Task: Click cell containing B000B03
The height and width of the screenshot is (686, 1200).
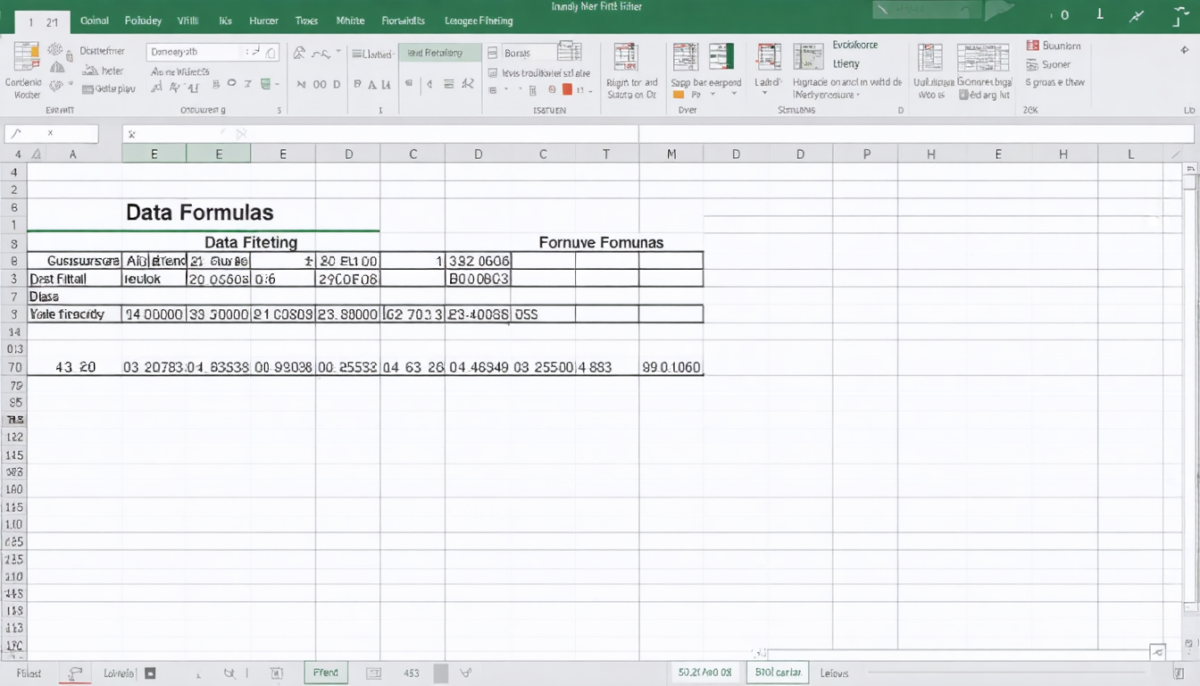Action: [478, 279]
